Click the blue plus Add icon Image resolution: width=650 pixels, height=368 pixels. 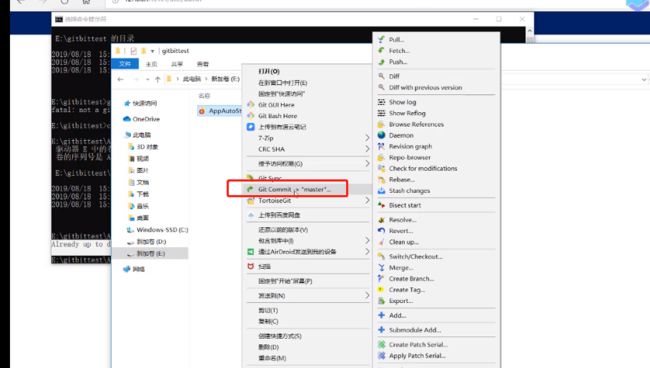pyautogui.click(x=381, y=315)
